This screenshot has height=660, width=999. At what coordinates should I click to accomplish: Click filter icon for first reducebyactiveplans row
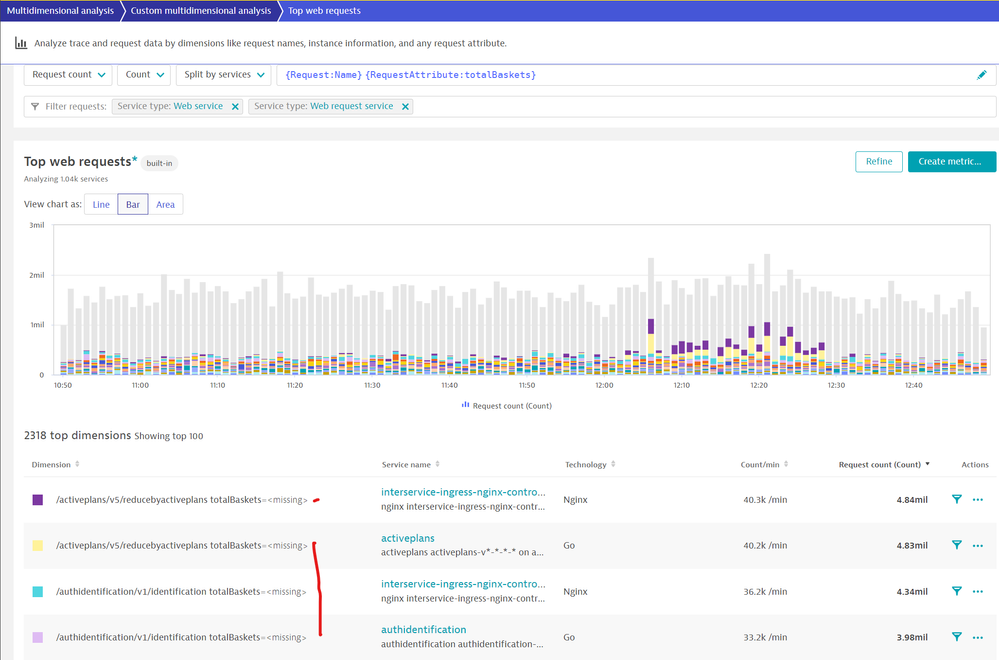[x=956, y=499]
